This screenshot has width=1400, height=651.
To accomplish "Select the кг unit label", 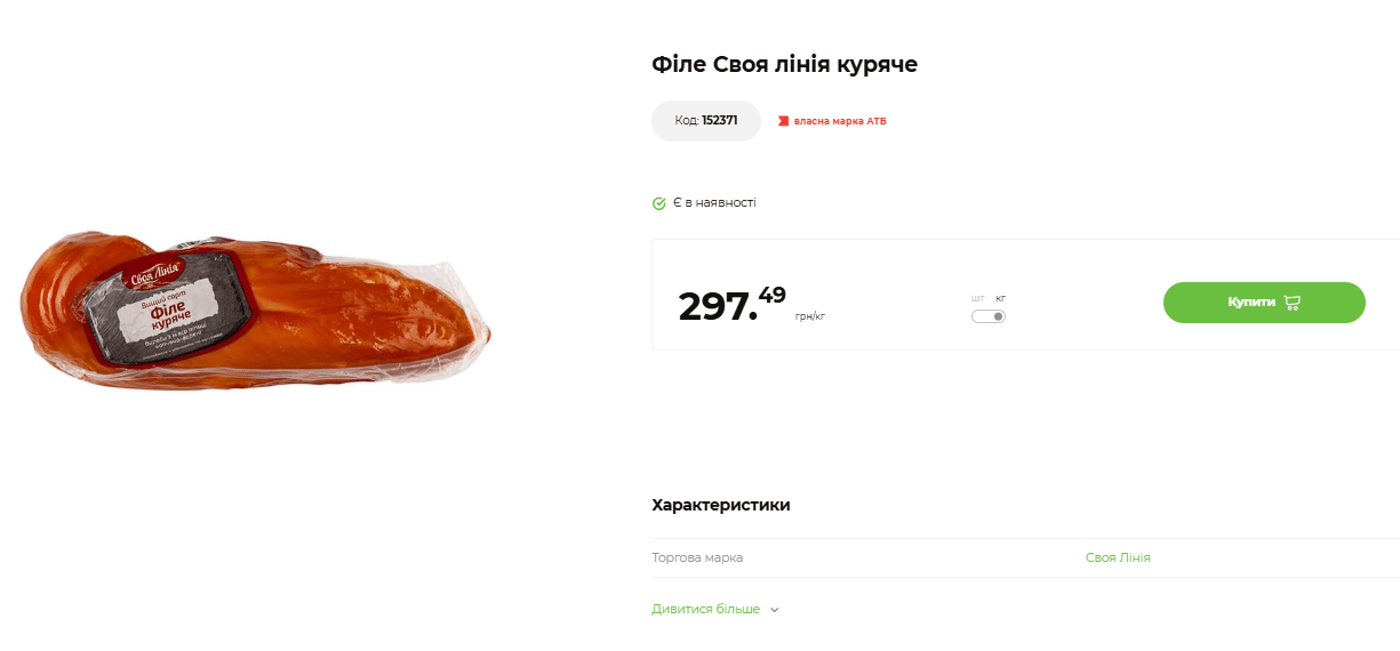I will click(x=1001, y=298).
